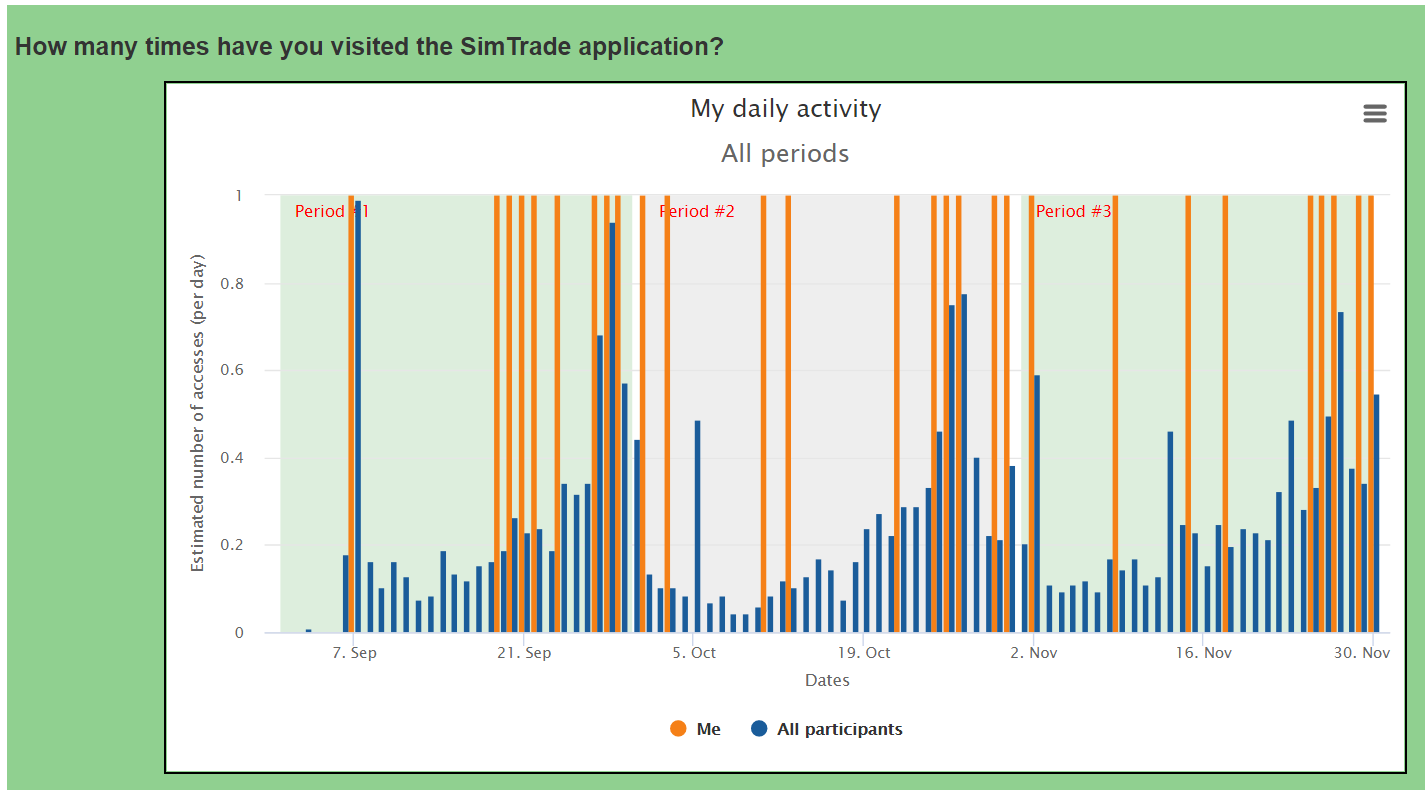Click the blue bar above 5. Oct
The width and height of the screenshot is (1425, 790).
[697, 527]
